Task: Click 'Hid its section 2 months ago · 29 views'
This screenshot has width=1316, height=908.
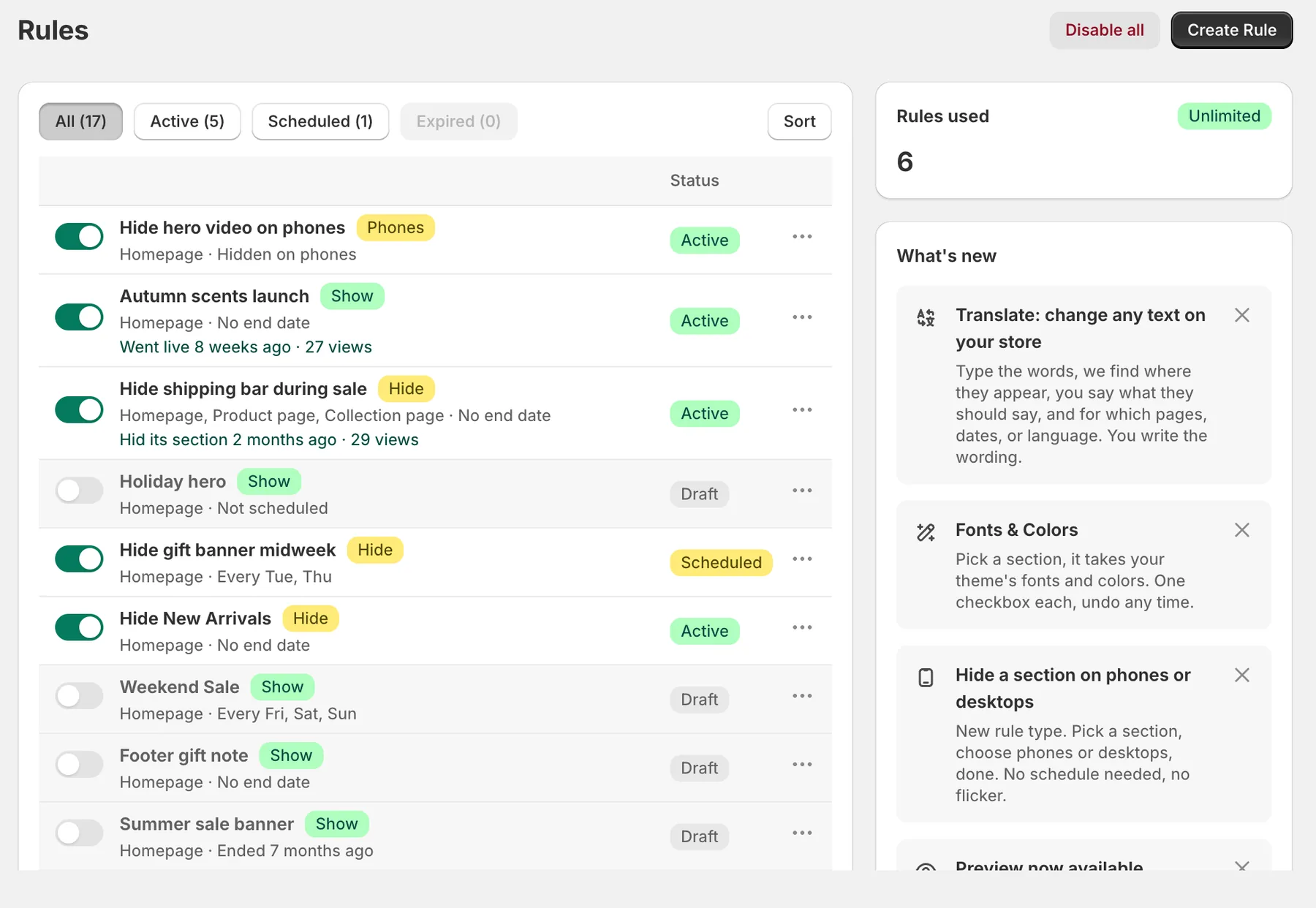Action: (269, 440)
